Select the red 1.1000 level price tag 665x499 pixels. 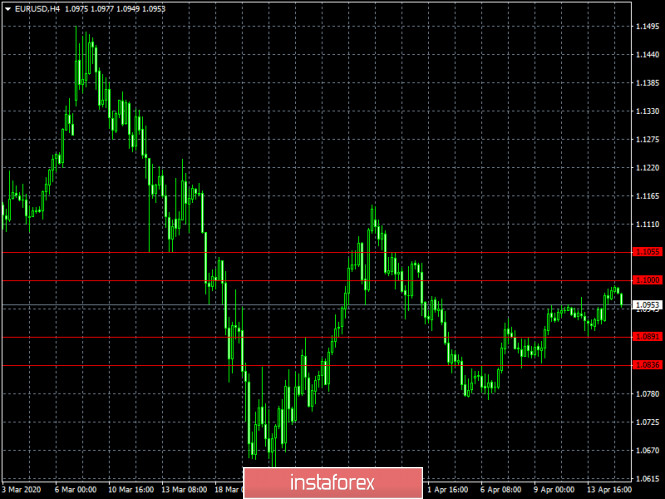(x=647, y=280)
